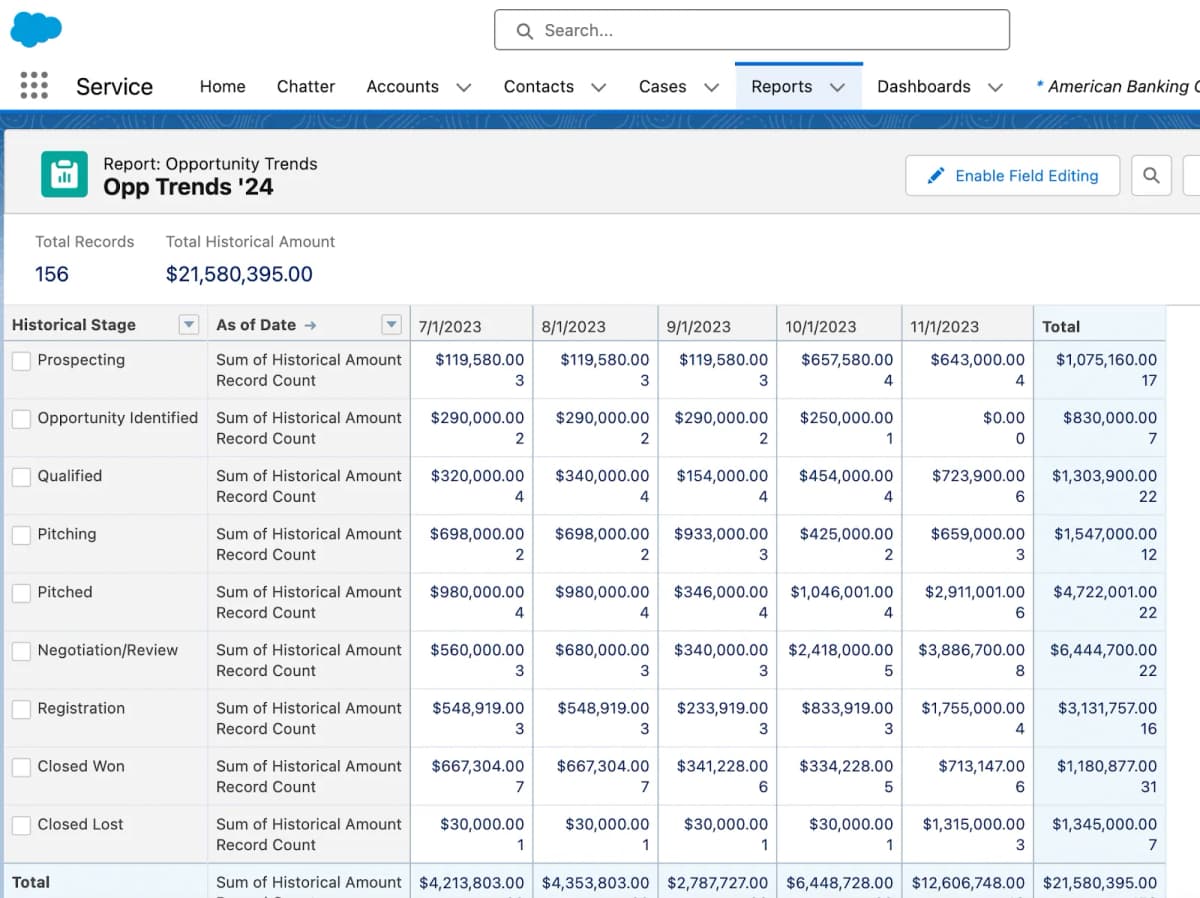Click the magnifier icon in the search bar
The image size is (1200, 898).
click(525, 31)
